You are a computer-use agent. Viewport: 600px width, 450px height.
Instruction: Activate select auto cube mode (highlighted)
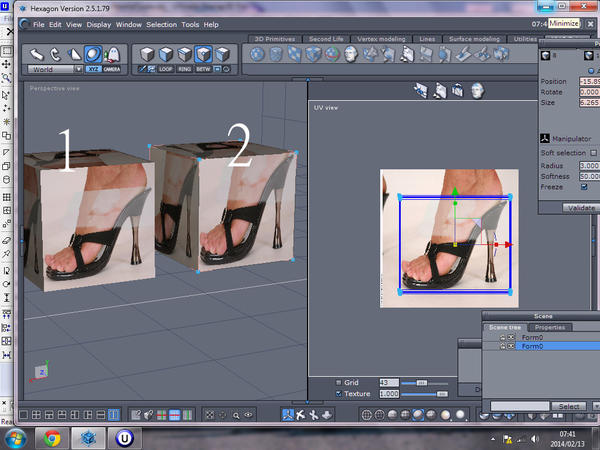[203, 55]
